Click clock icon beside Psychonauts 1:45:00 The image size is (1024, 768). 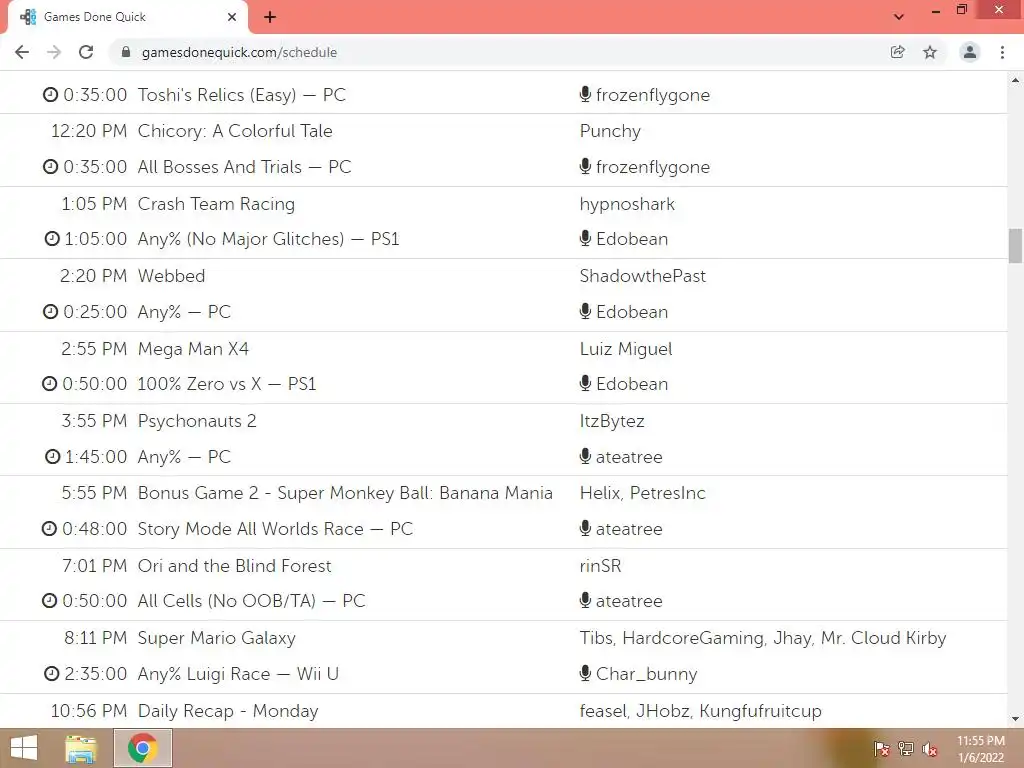coord(52,456)
